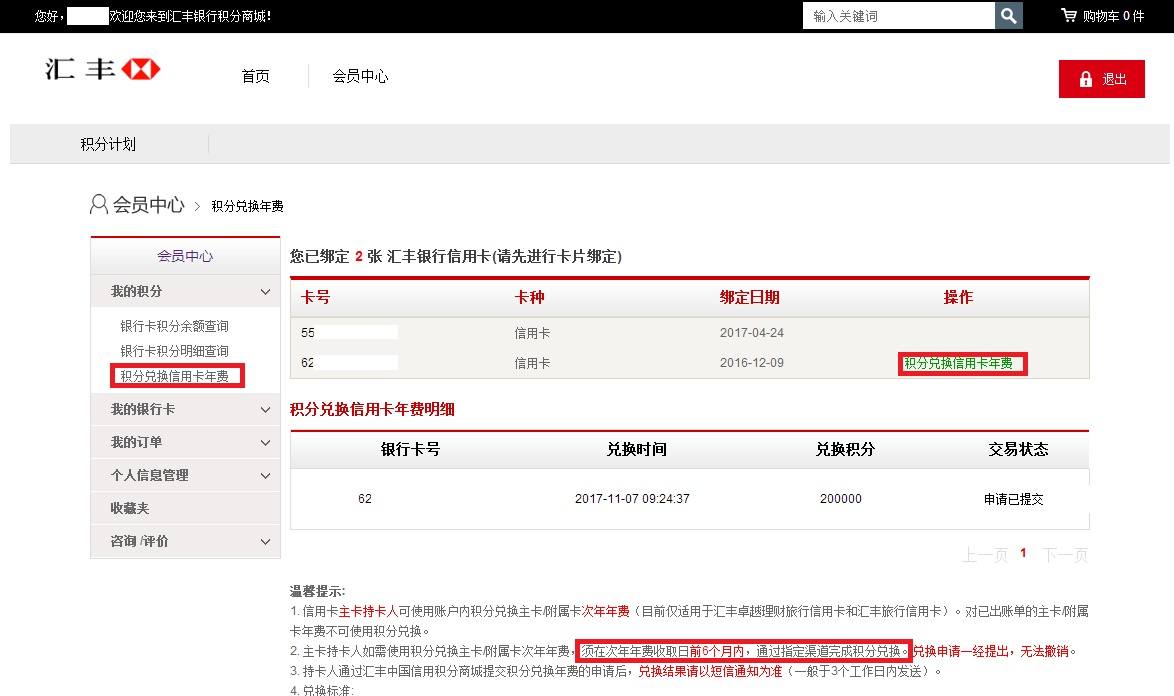Screen dimensions: 1174x696
Task: Expand the 我的订单 sidebar section
Action: [185, 442]
